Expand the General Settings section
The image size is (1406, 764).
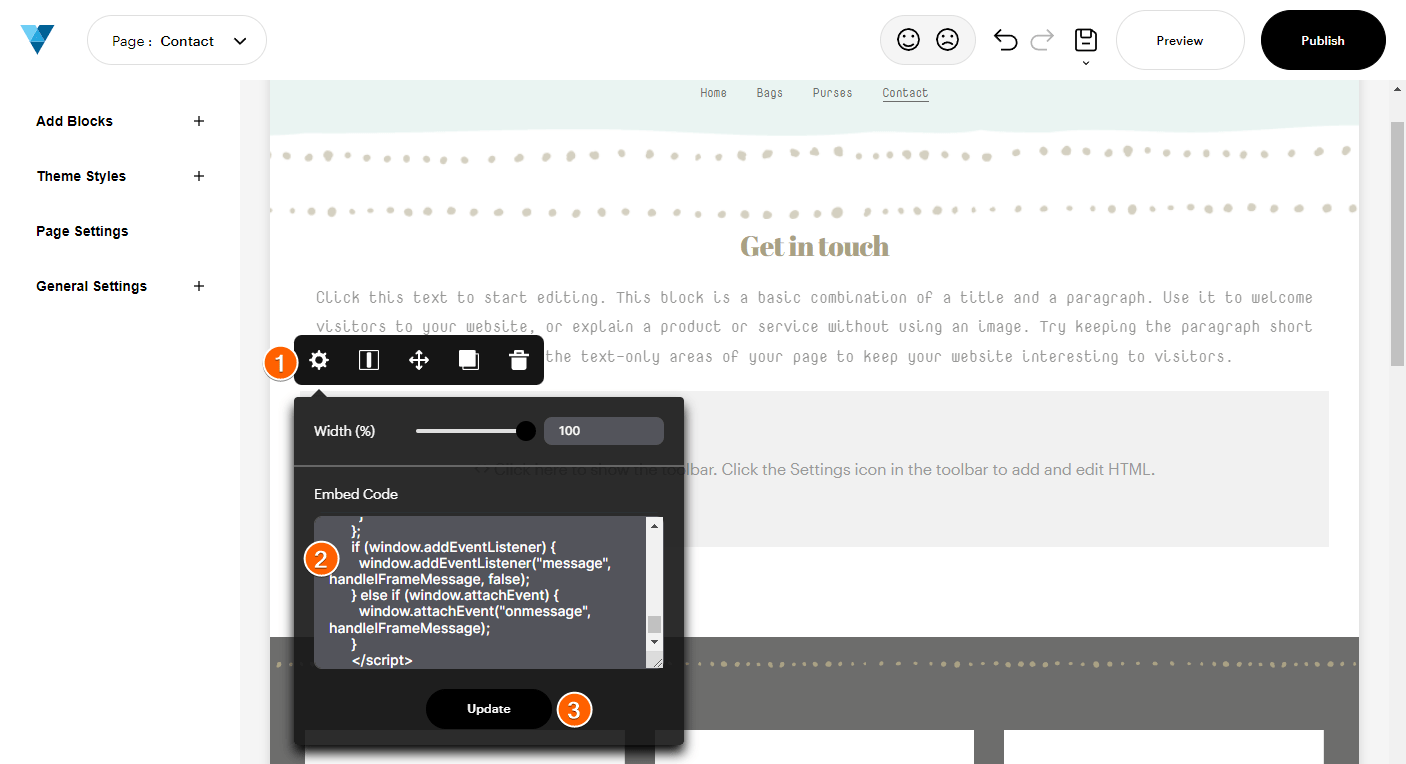198,286
